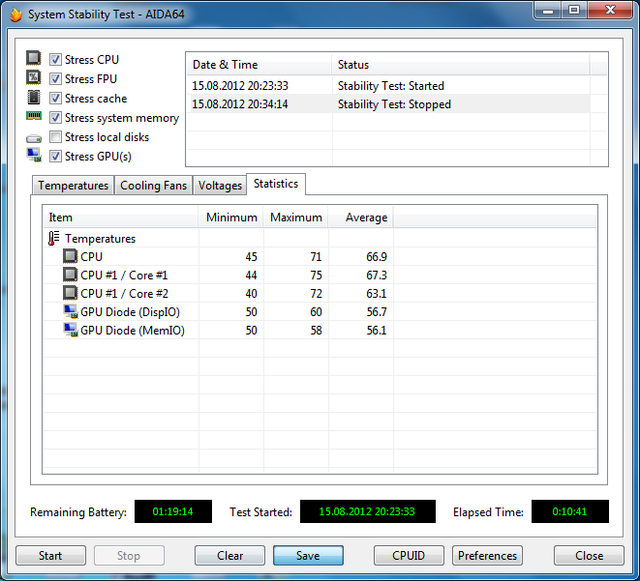640x581 pixels.
Task: Click the memory stick icon beside Stress system memory
Action: pyautogui.click(x=34, y=117)
